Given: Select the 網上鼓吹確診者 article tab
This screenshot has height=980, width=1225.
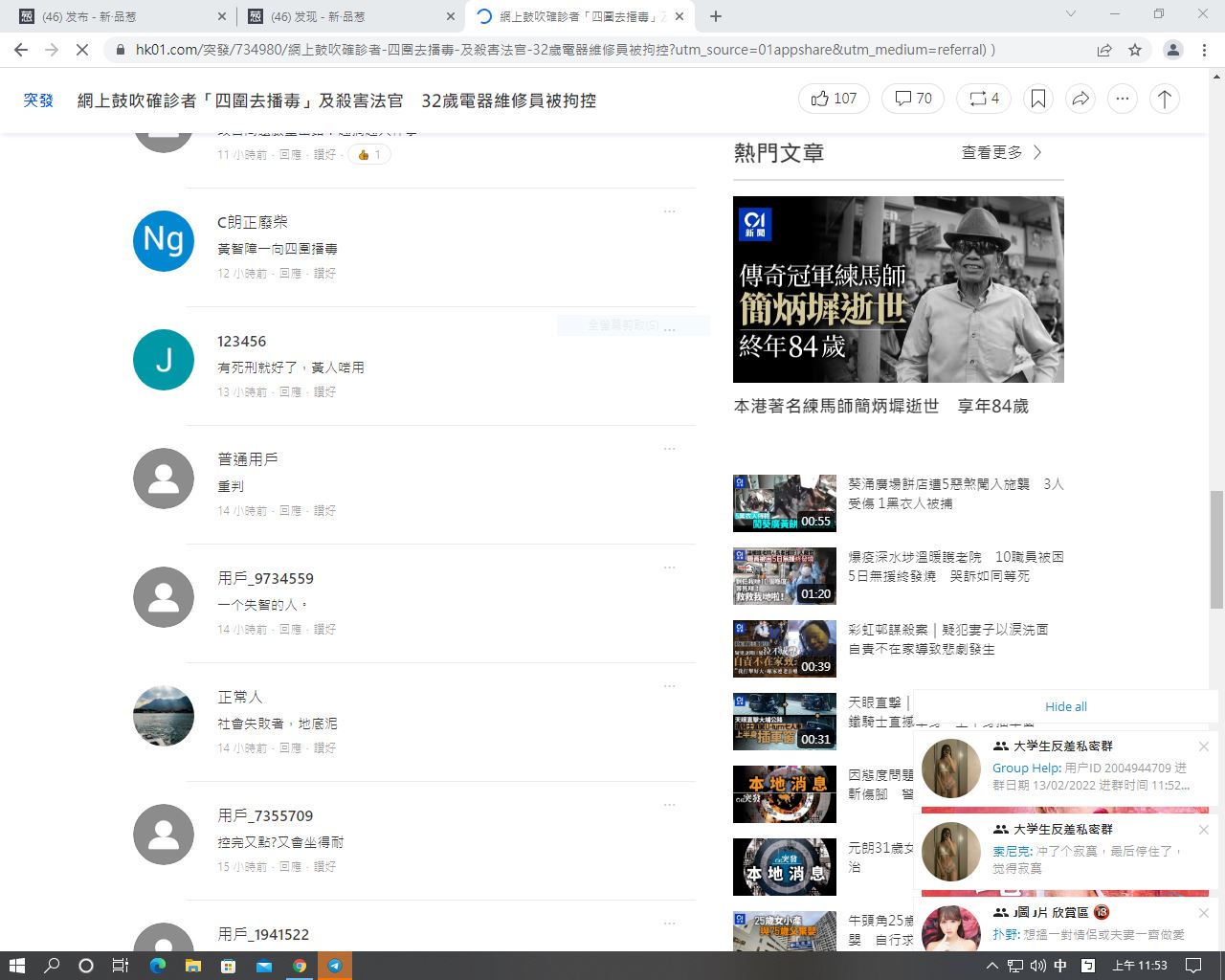Looking at the screenshot, I should coord(580,16).
